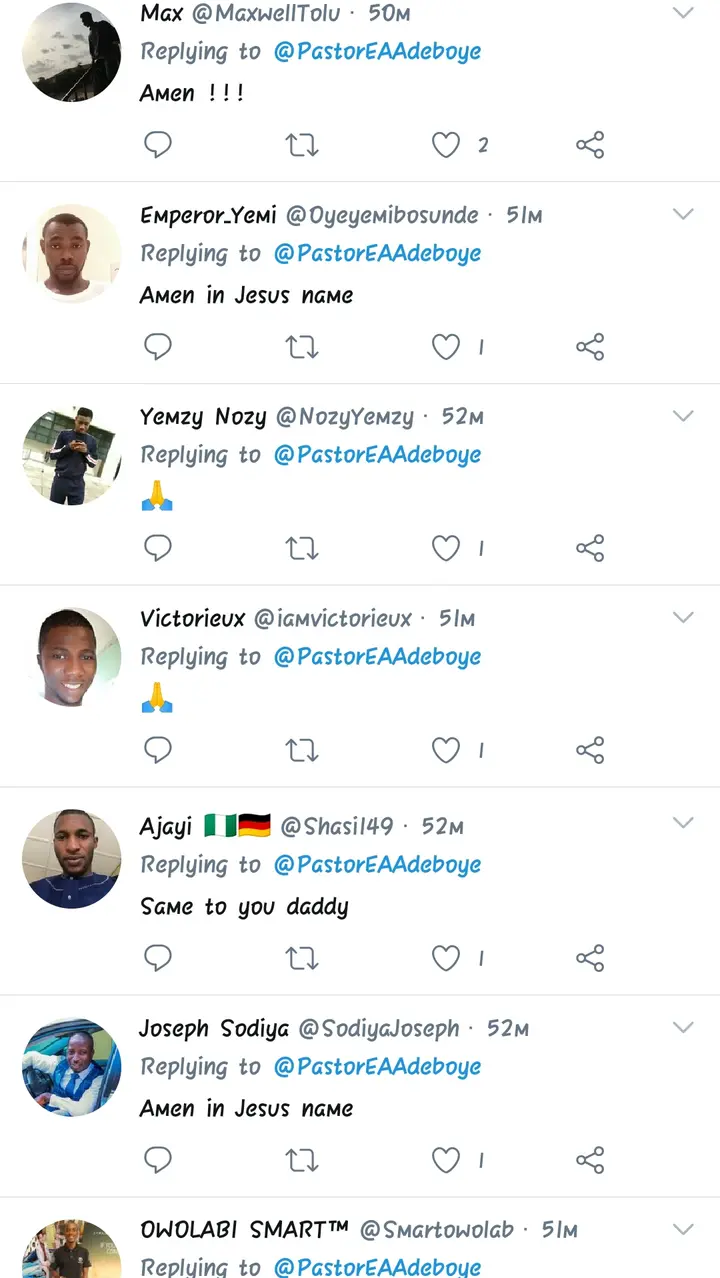Retweet Ajayi's "Same to you daddy" tweet

tap(302, 958)
